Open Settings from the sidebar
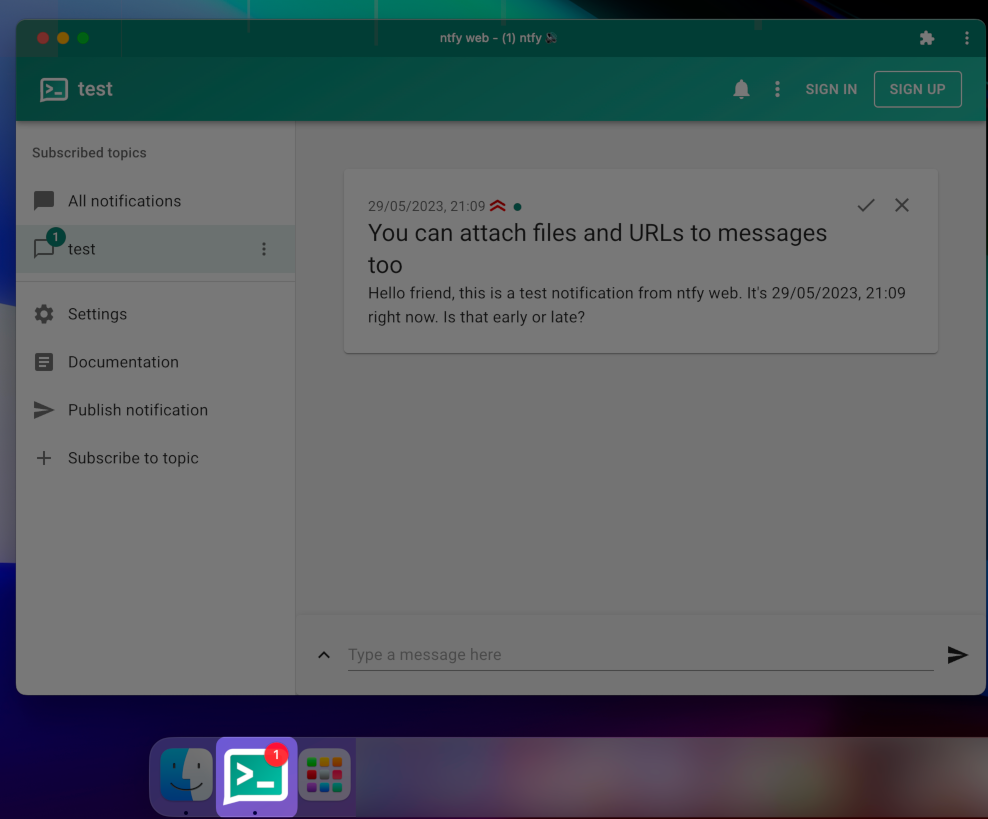 pyautogui.click(x=97, y=314)
